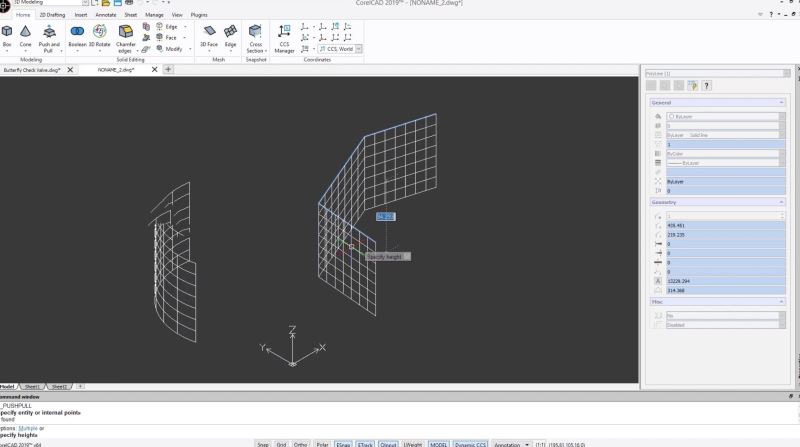Disable ETrack in the status bar
Screen dimensions: 800x447
click(x=365, y=444)
